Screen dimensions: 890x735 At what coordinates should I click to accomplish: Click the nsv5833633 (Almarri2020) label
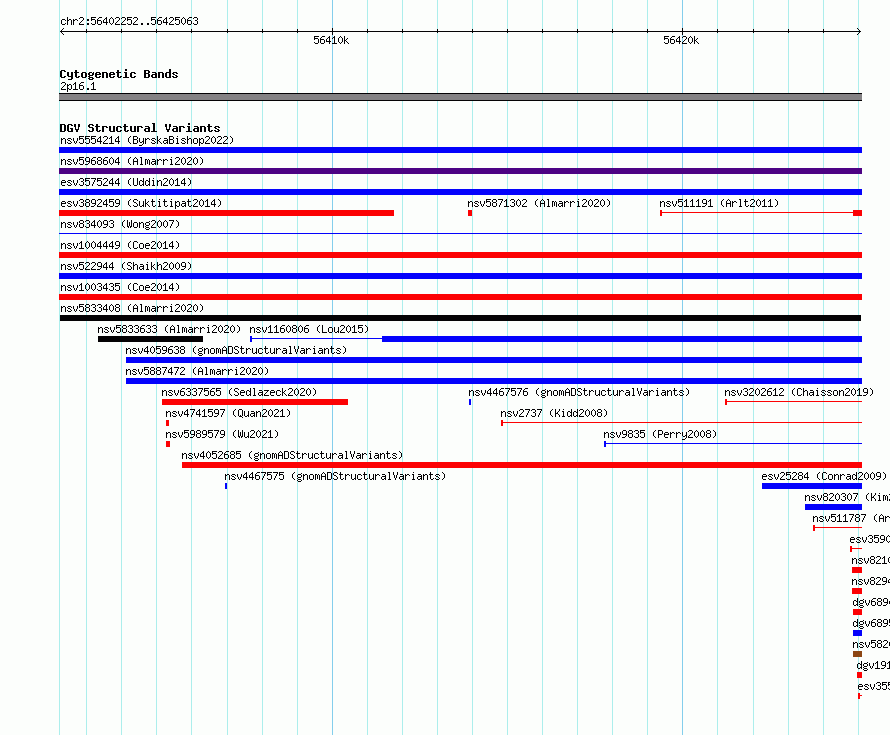(x=169, y=329)
